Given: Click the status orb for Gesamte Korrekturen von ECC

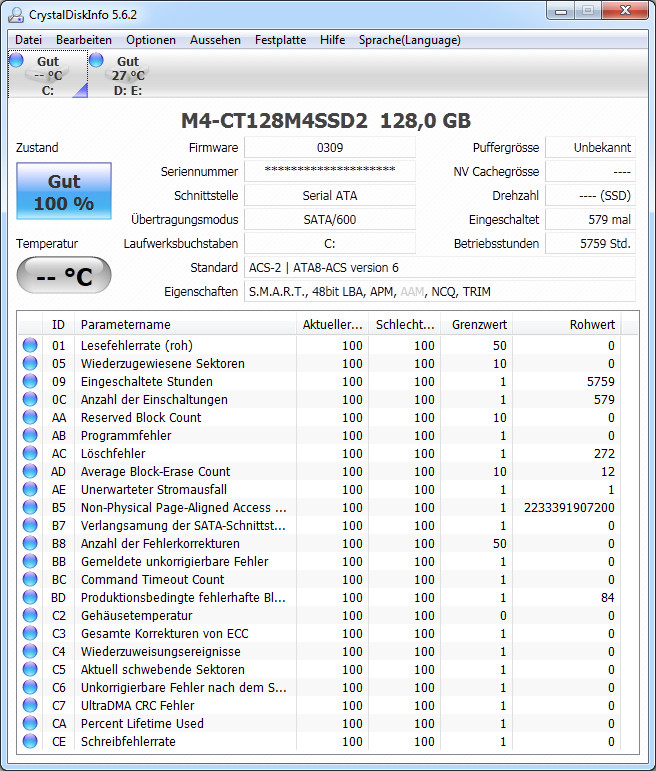Looking at the screenshot, I should tap(30, 633).
